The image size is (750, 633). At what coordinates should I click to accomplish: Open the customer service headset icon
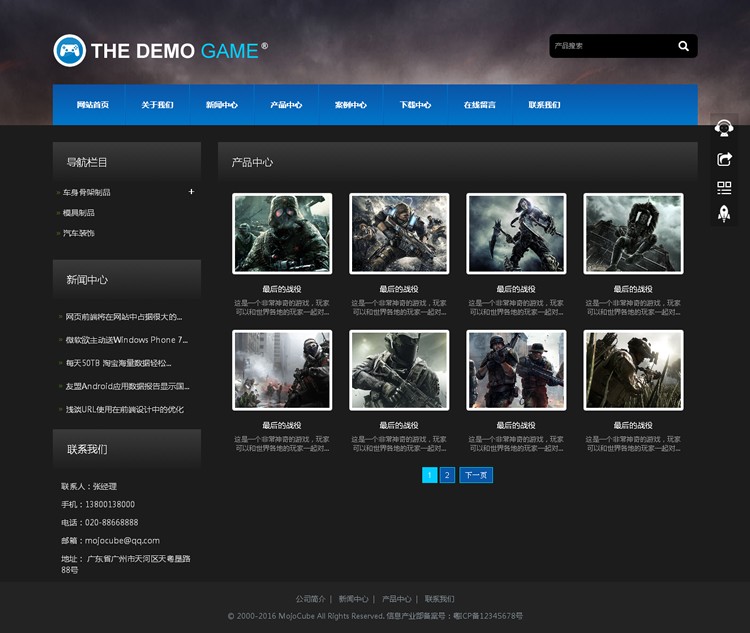point(724,128)
